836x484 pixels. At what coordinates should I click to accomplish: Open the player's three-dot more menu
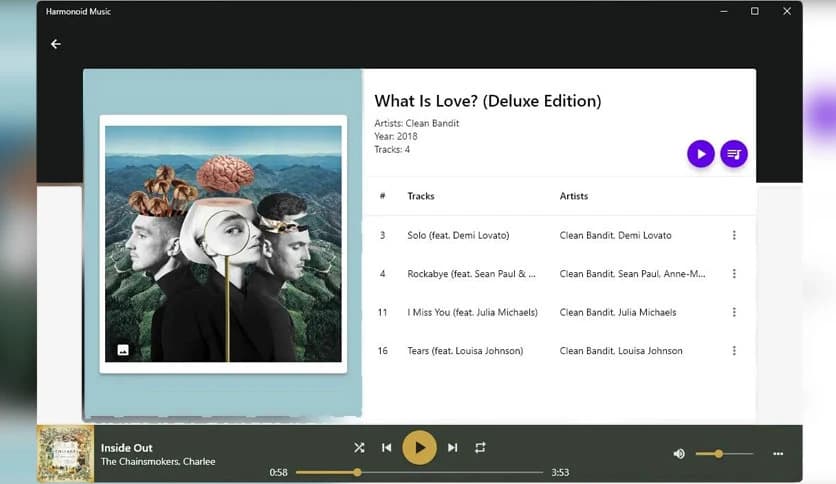(x=778, y=454)
